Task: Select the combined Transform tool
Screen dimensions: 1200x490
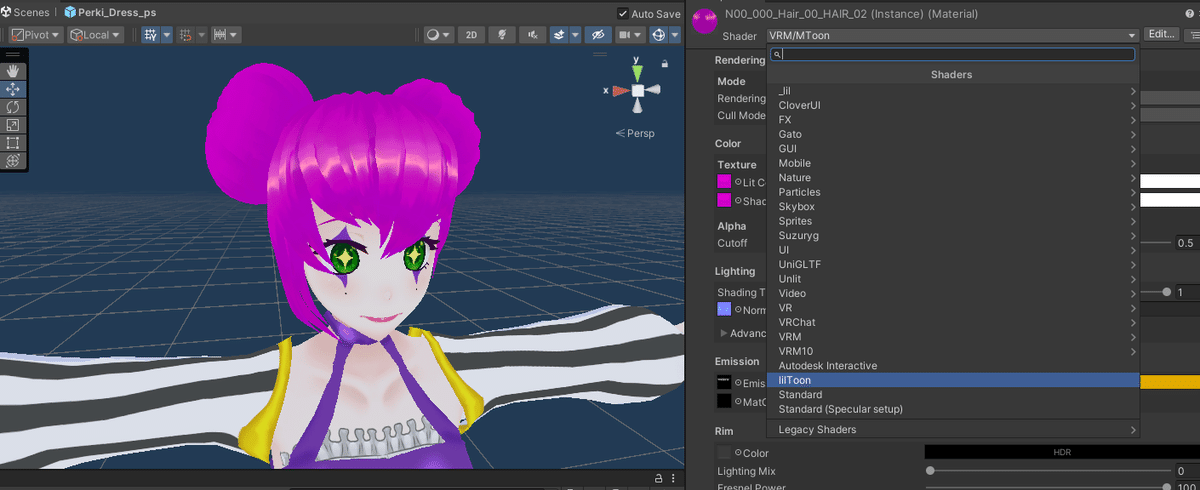Action: [x=13, y=161]
